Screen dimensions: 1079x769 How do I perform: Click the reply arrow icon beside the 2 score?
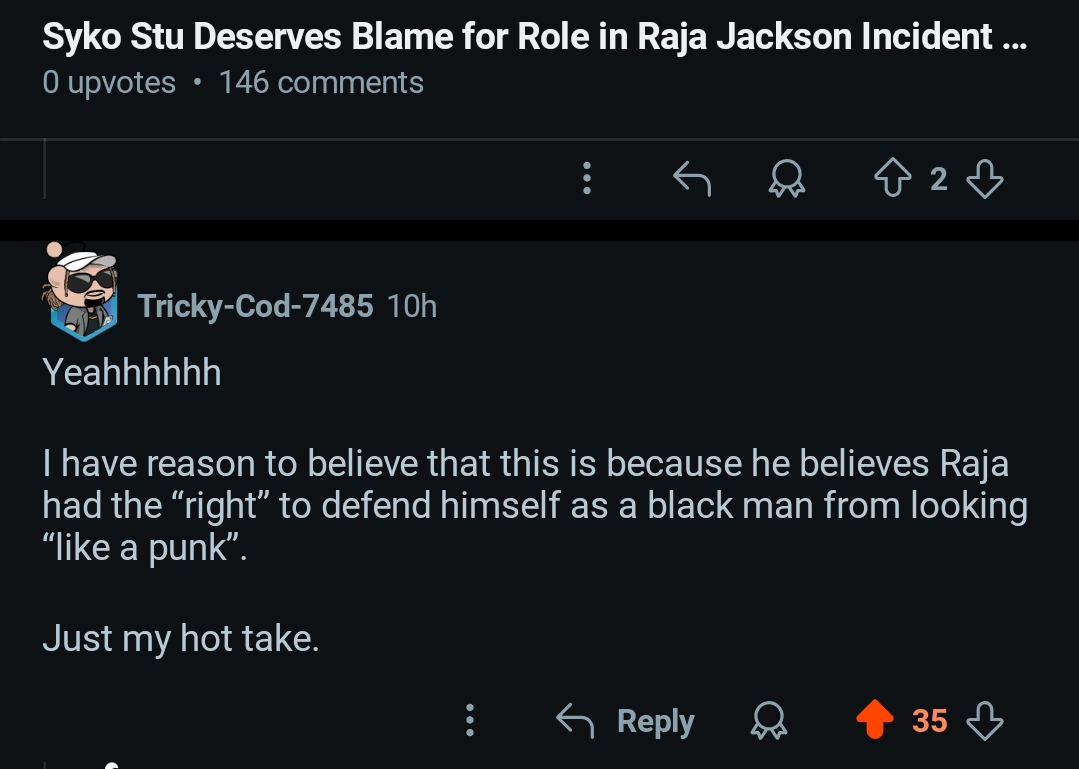[x=692, y=179]
